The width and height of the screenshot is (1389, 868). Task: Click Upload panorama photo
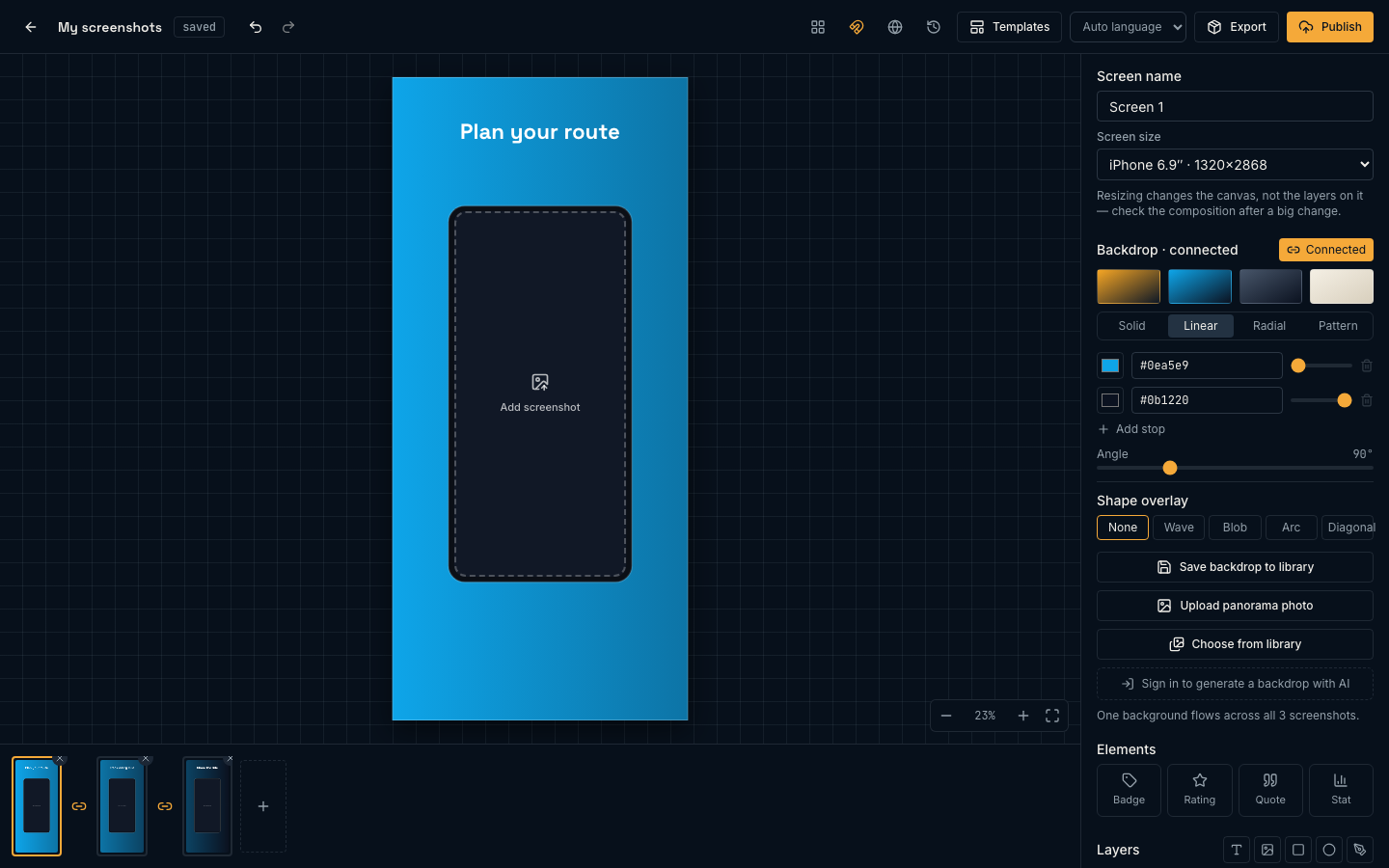(x=1235, y=606)
